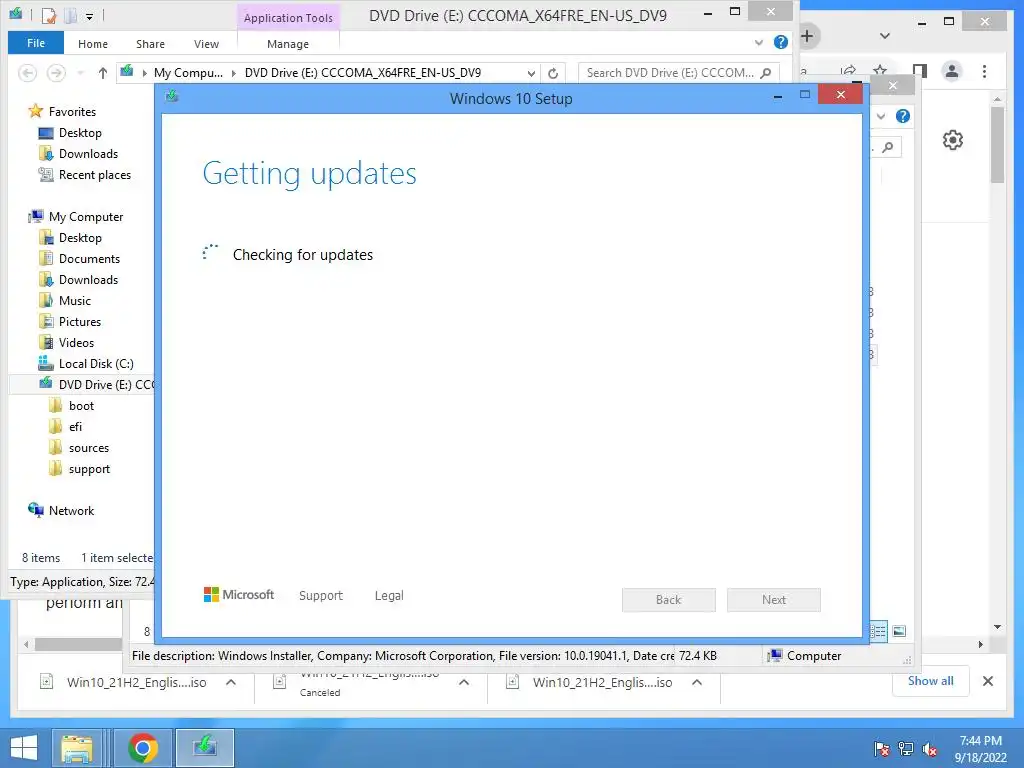Viewport: 1024px width, 768px height.
Task: Open Pictures folder in navigation pane
Action: point(80,321)
